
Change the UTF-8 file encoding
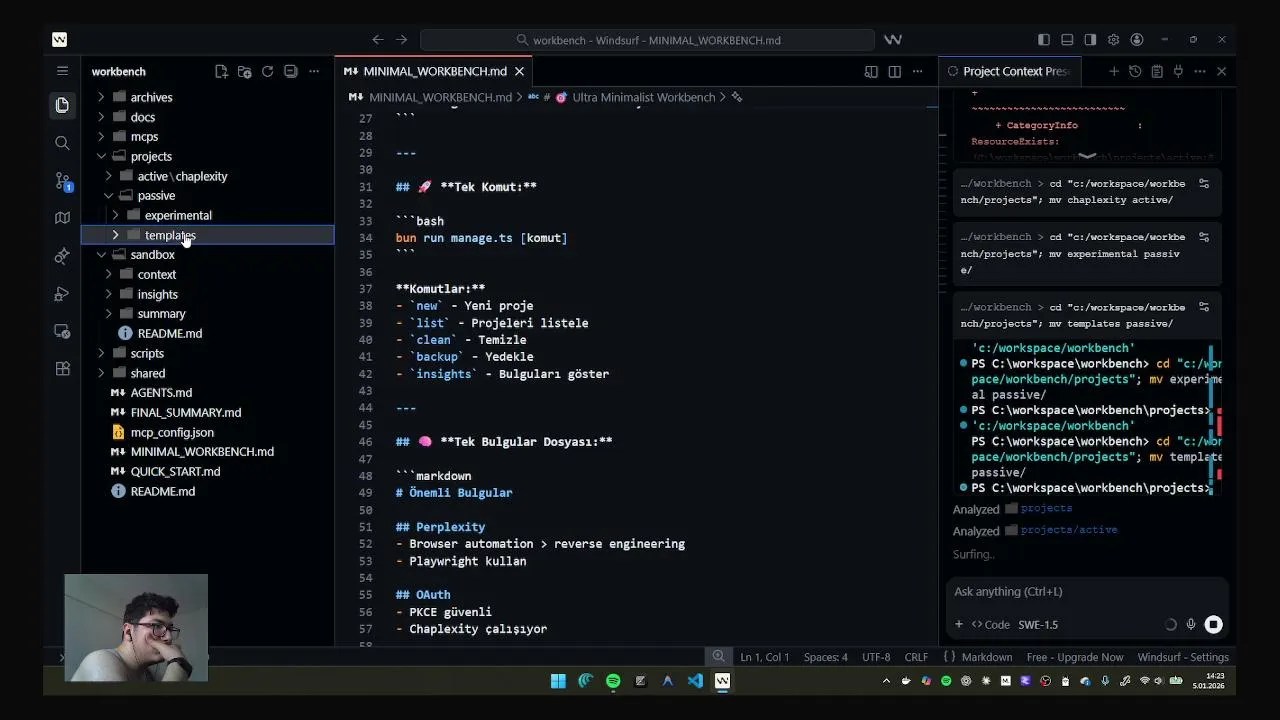(876, 657)
